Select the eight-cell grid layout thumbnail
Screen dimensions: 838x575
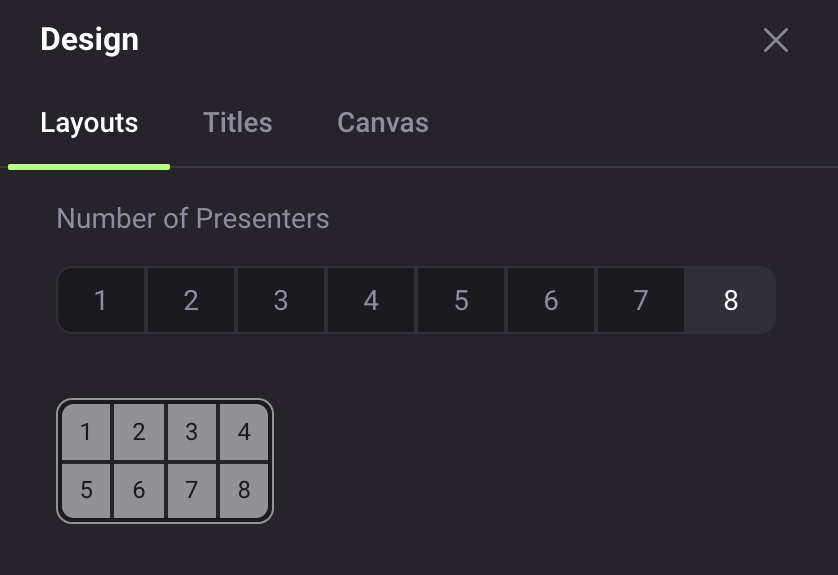[x=165, y=461]
